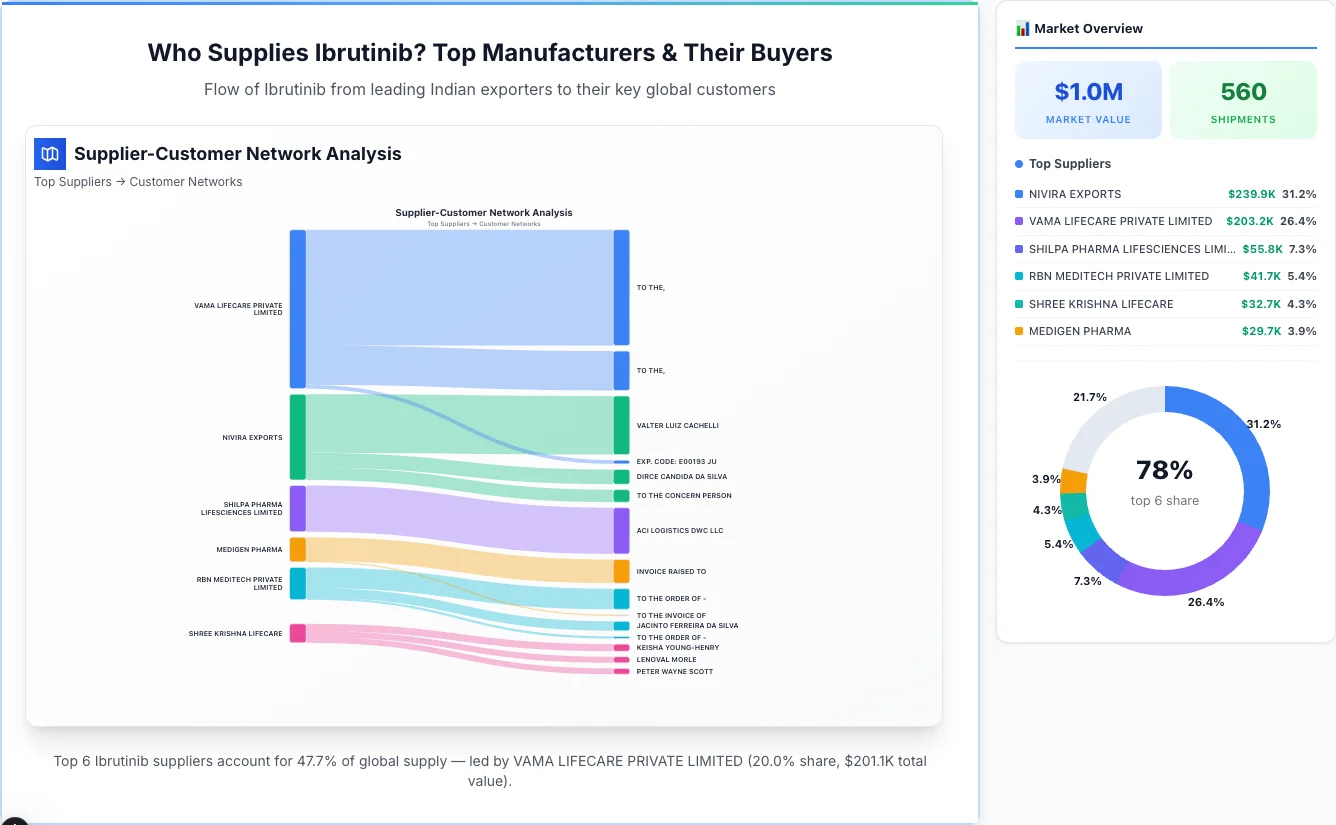Click the bar chart icon next to Market Overview
1336x825 pixels.
1020,29
